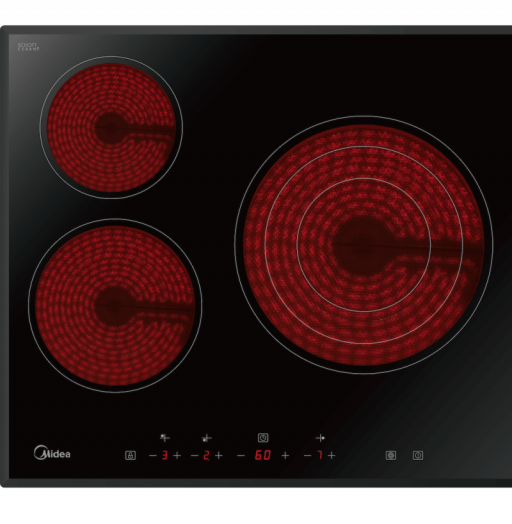
Task: Select the bottom-left zone indicator icon
Action: pos(207,438)
